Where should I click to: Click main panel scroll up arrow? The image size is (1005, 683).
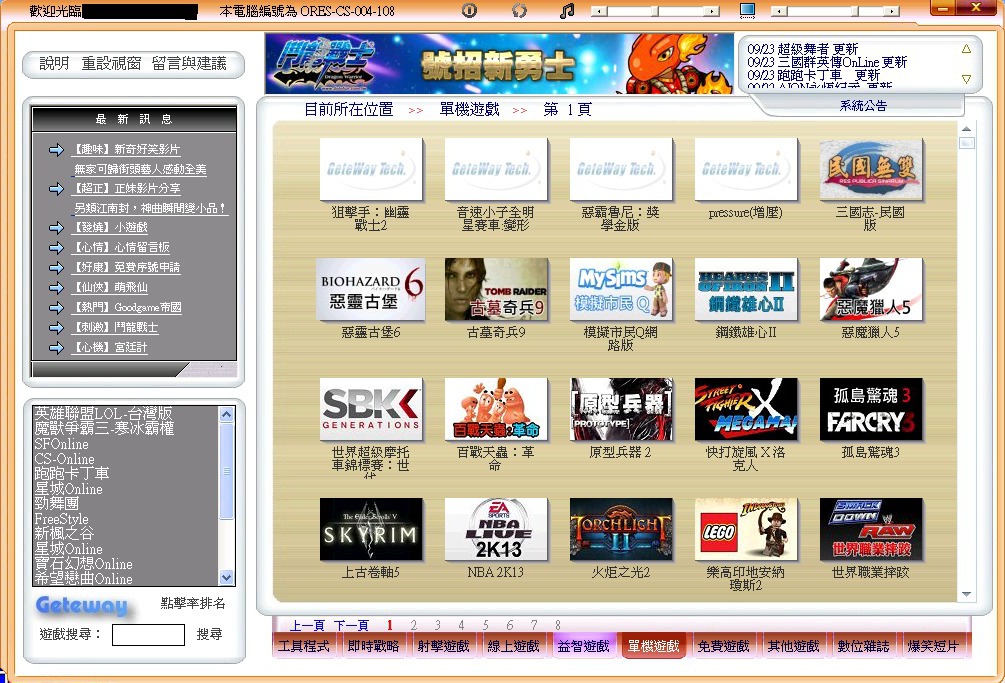[967, 129]
